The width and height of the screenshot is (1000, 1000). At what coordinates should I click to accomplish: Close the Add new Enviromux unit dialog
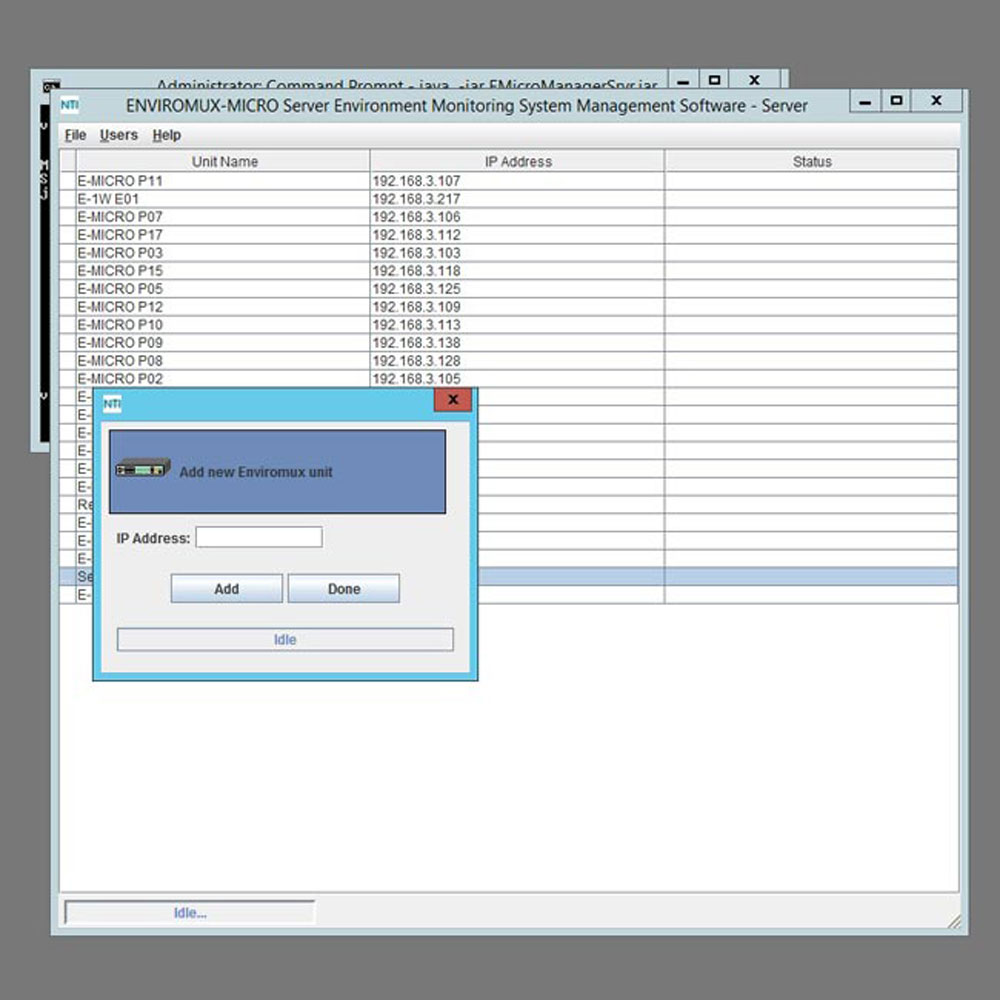(x=453, y=400)
